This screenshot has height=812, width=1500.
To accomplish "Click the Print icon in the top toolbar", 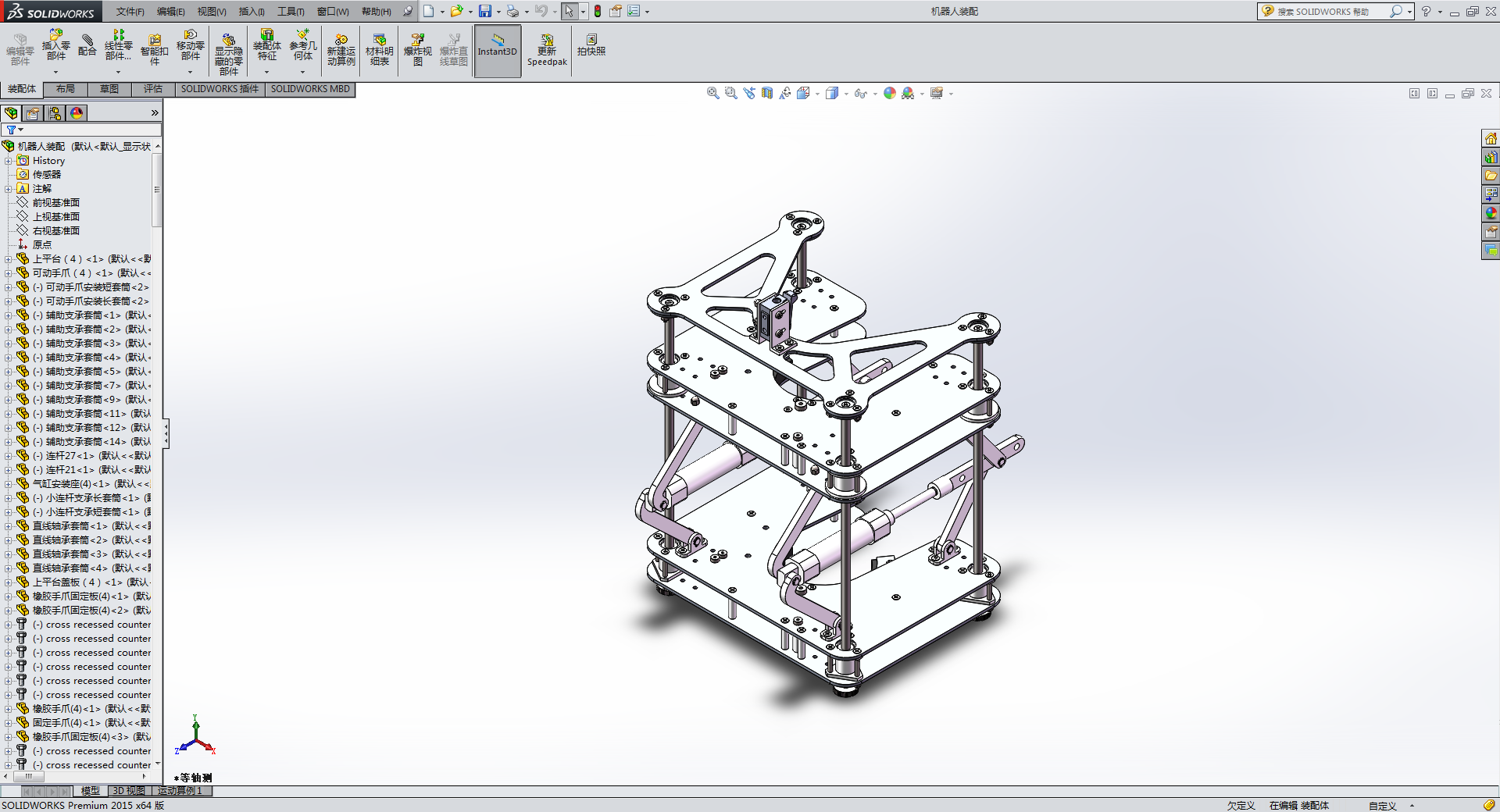I will click(x=512, y=11).
